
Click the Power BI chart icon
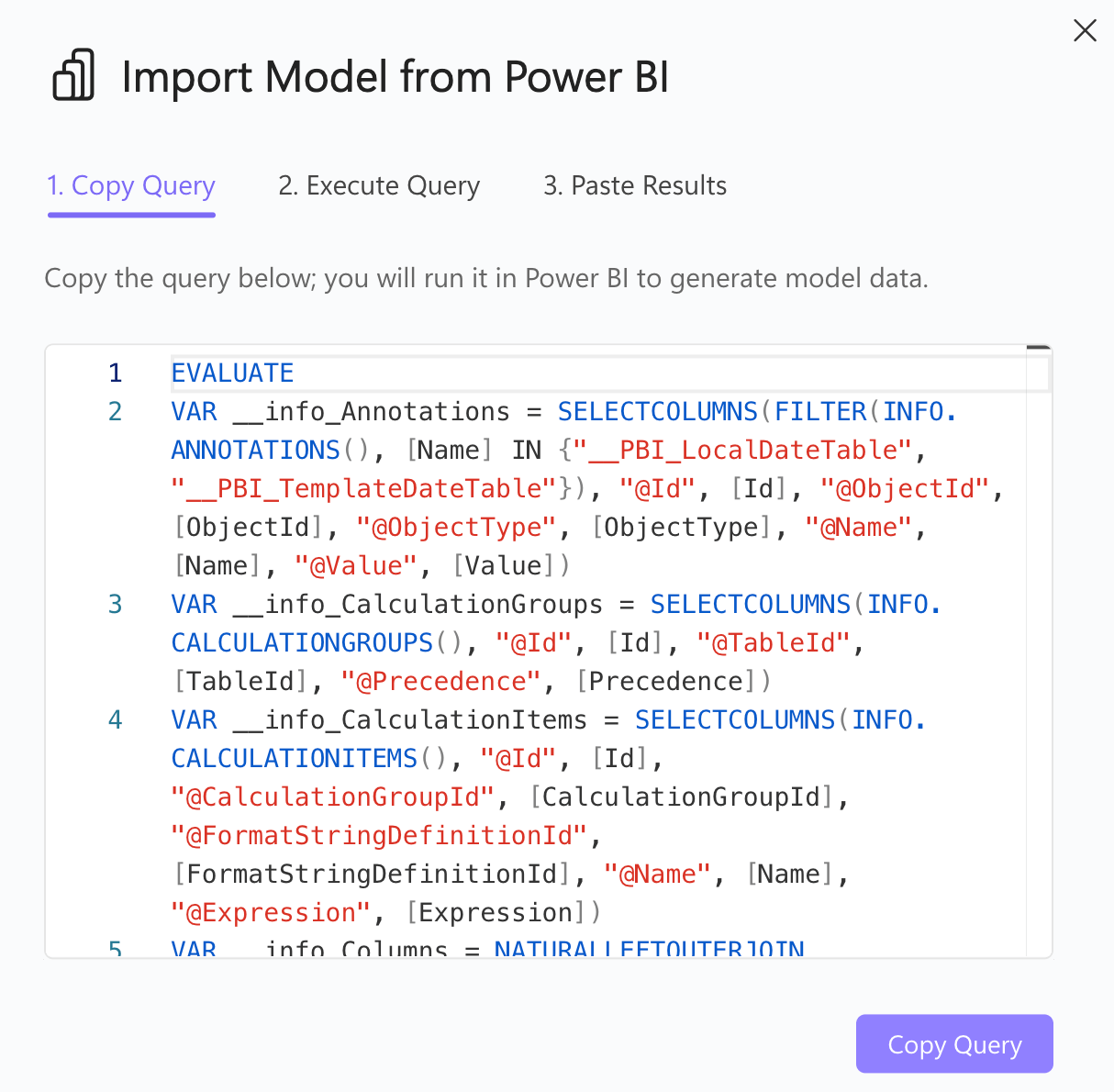tap(73, 75)
